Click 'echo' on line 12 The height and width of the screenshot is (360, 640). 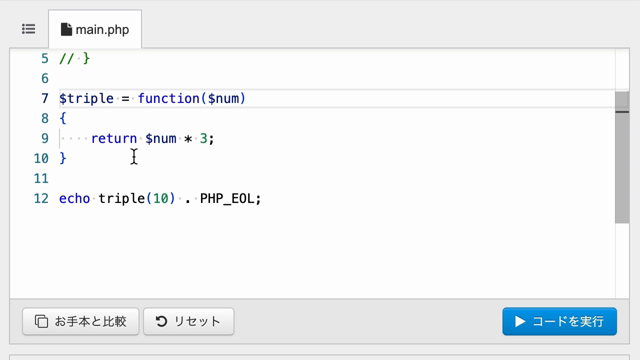pos(75,198)
